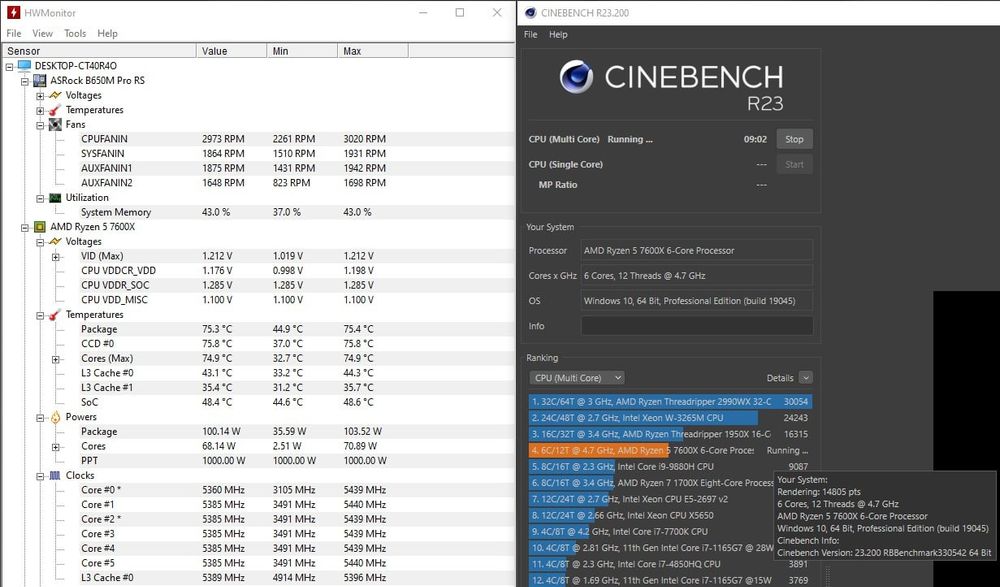Click the Processor field in Your System
The height and width of the screenshot is (587, 1000).
click(696, 250)
